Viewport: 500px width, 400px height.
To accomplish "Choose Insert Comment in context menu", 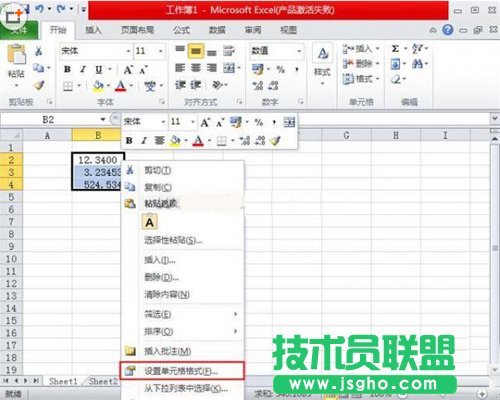I will pos(182,351).
